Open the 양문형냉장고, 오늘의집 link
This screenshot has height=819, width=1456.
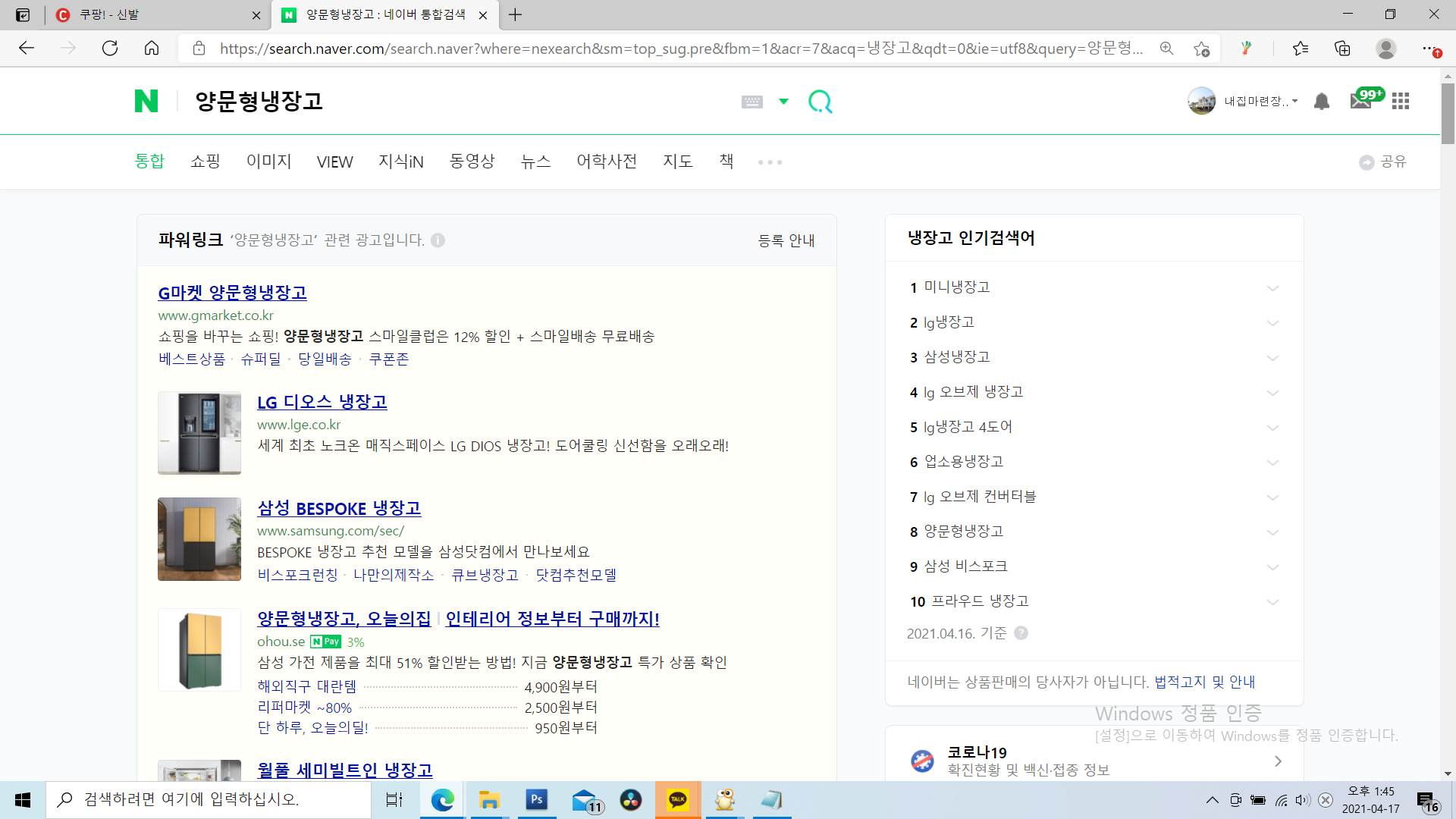344,619
